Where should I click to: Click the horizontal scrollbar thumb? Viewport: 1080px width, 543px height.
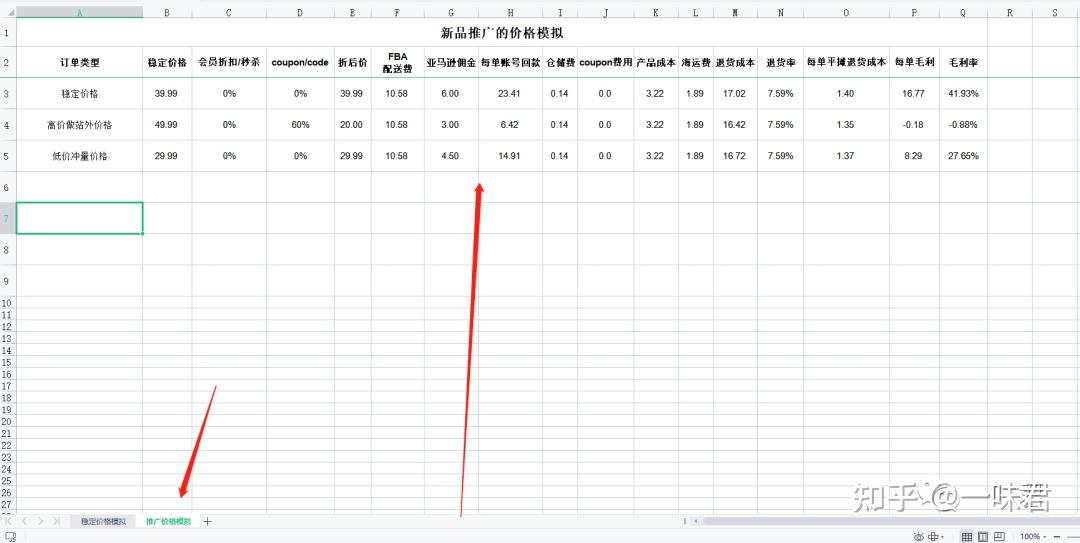891,521
